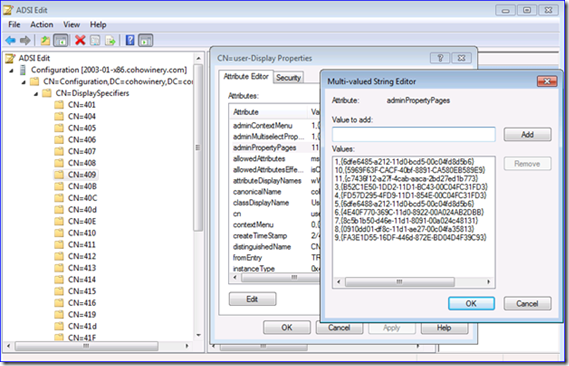
Task: Select CN=409 in the tree
Action: tap(82, 175)
